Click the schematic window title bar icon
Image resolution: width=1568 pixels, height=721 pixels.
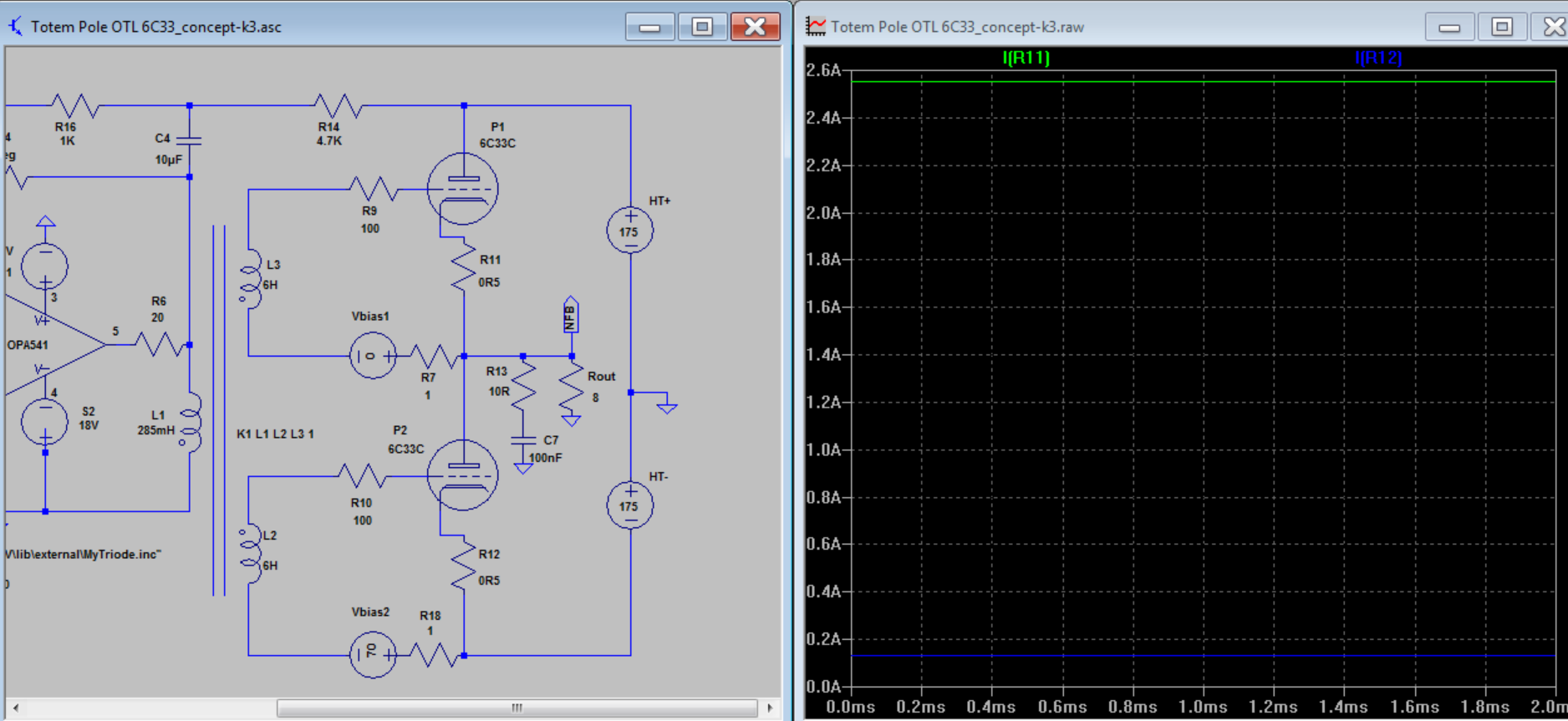coord(15,27)
